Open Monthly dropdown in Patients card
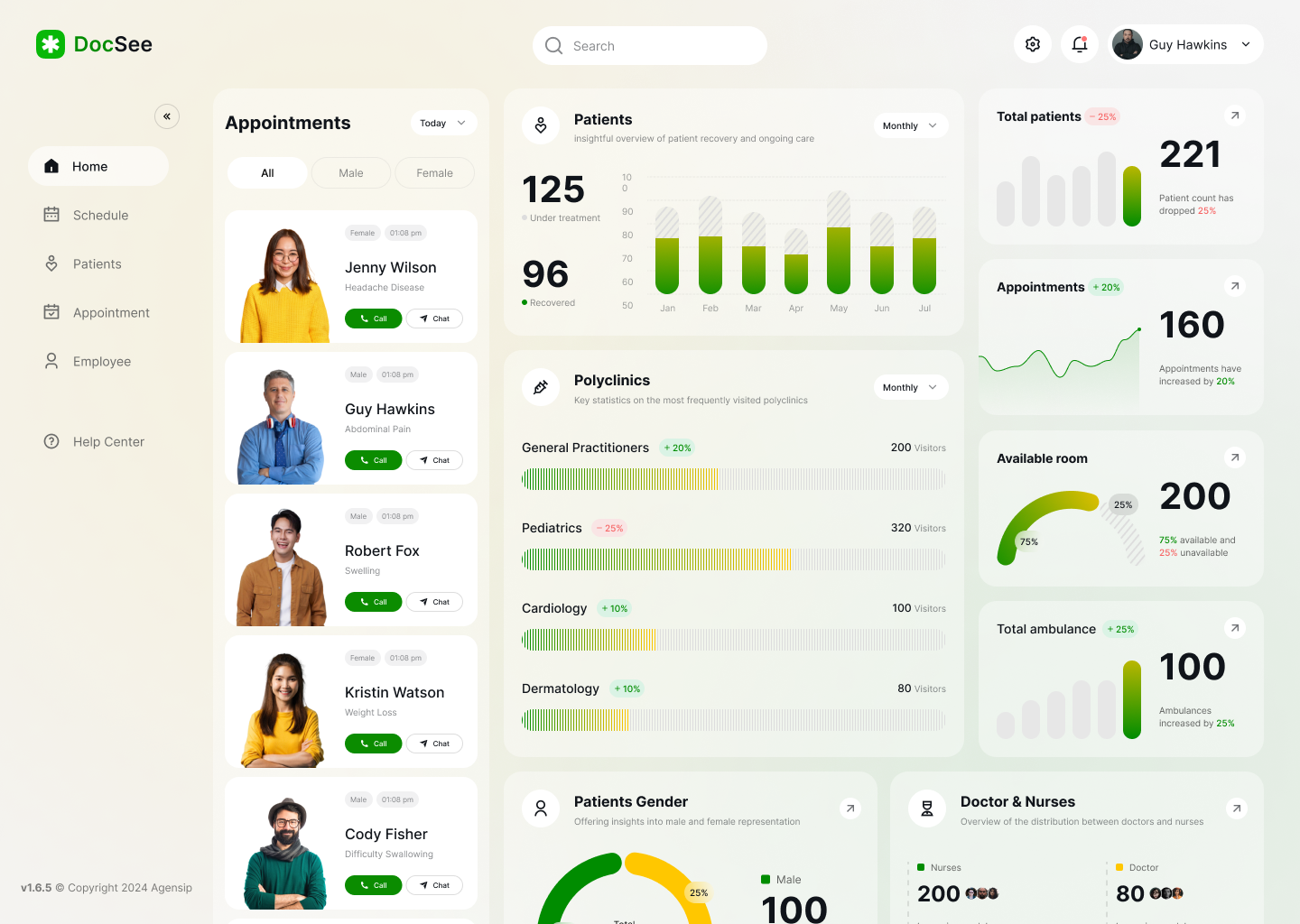The height and width of the screenshot is (924, 1300). click(x=911, y=125)
